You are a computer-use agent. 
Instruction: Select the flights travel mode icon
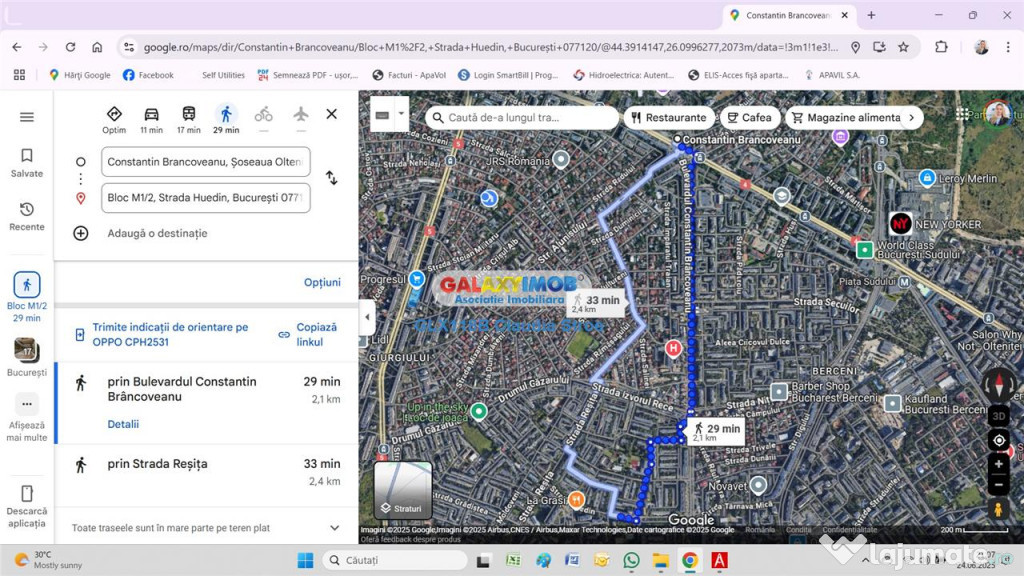tap(300, 114)
